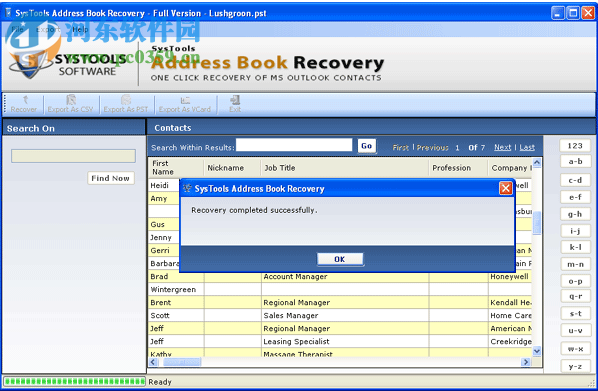Click the horizontal scroll right arrow

[x=526, y=362]
